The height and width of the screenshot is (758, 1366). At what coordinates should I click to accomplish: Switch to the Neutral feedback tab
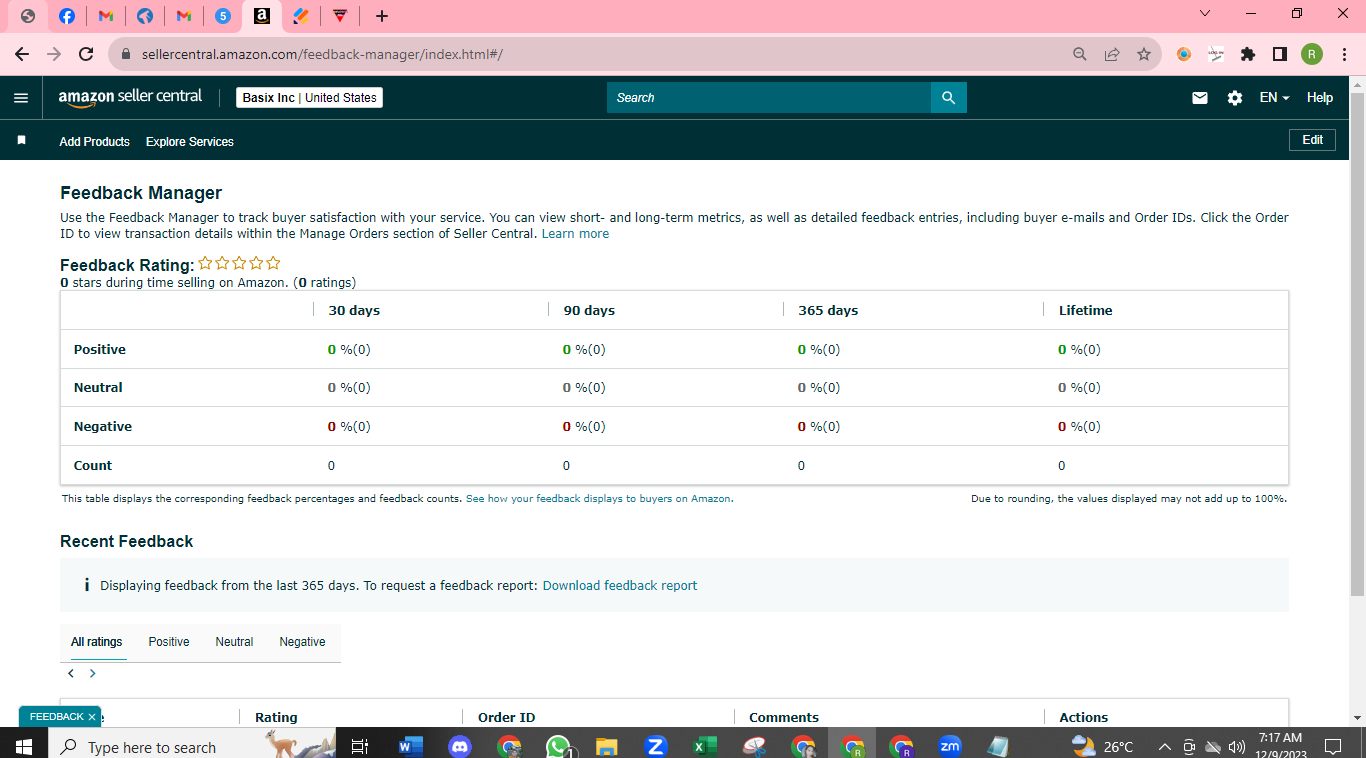pyautogui.click(x=234, y=642)
